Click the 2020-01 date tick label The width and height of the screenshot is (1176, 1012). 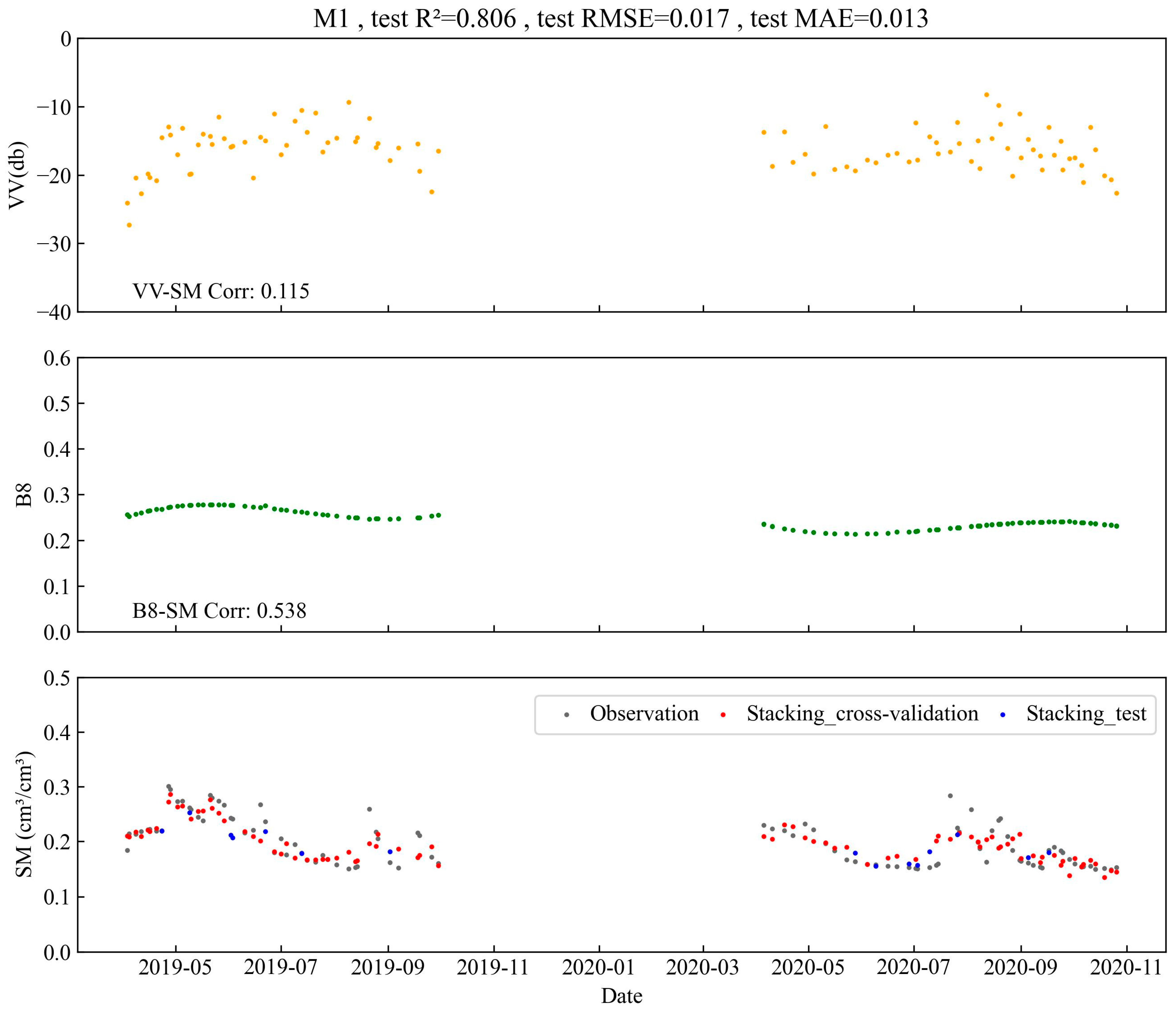[598, 967]
